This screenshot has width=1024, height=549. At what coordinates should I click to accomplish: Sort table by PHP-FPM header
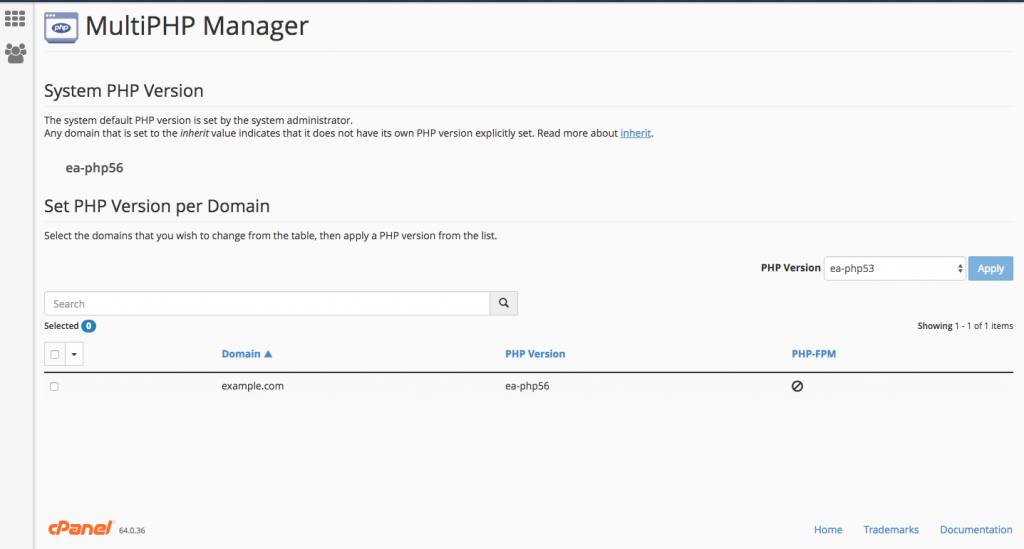click(814, 354)
